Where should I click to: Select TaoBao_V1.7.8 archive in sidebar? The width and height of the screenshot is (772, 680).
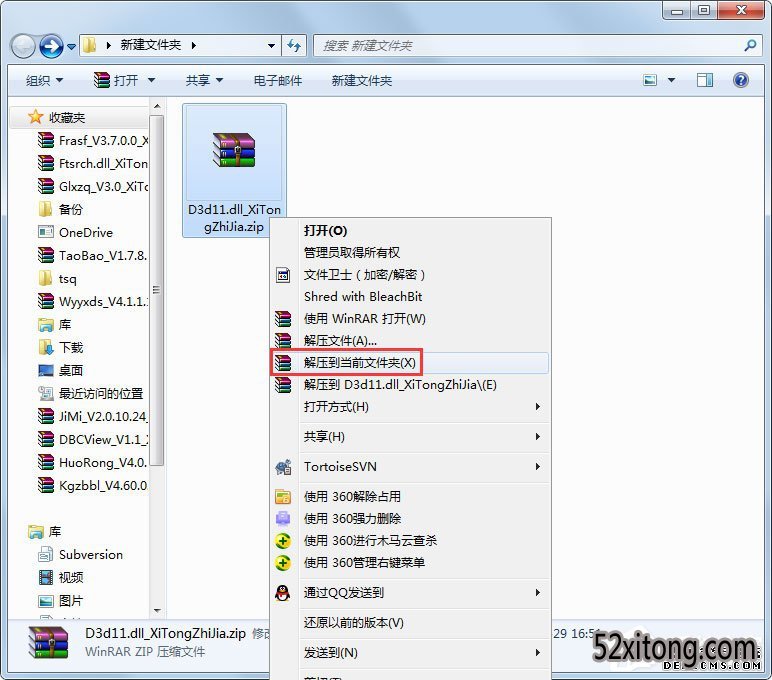click(x=93, y=256)
